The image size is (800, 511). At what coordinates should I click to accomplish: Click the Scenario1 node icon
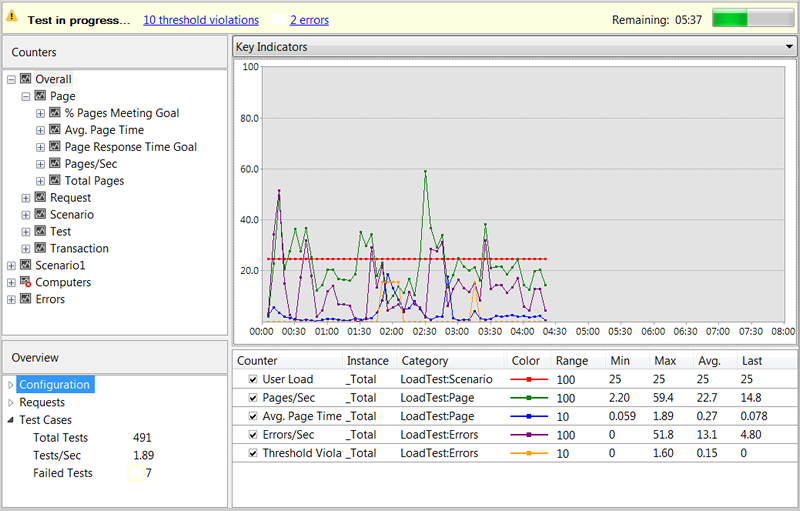point(25,266)
